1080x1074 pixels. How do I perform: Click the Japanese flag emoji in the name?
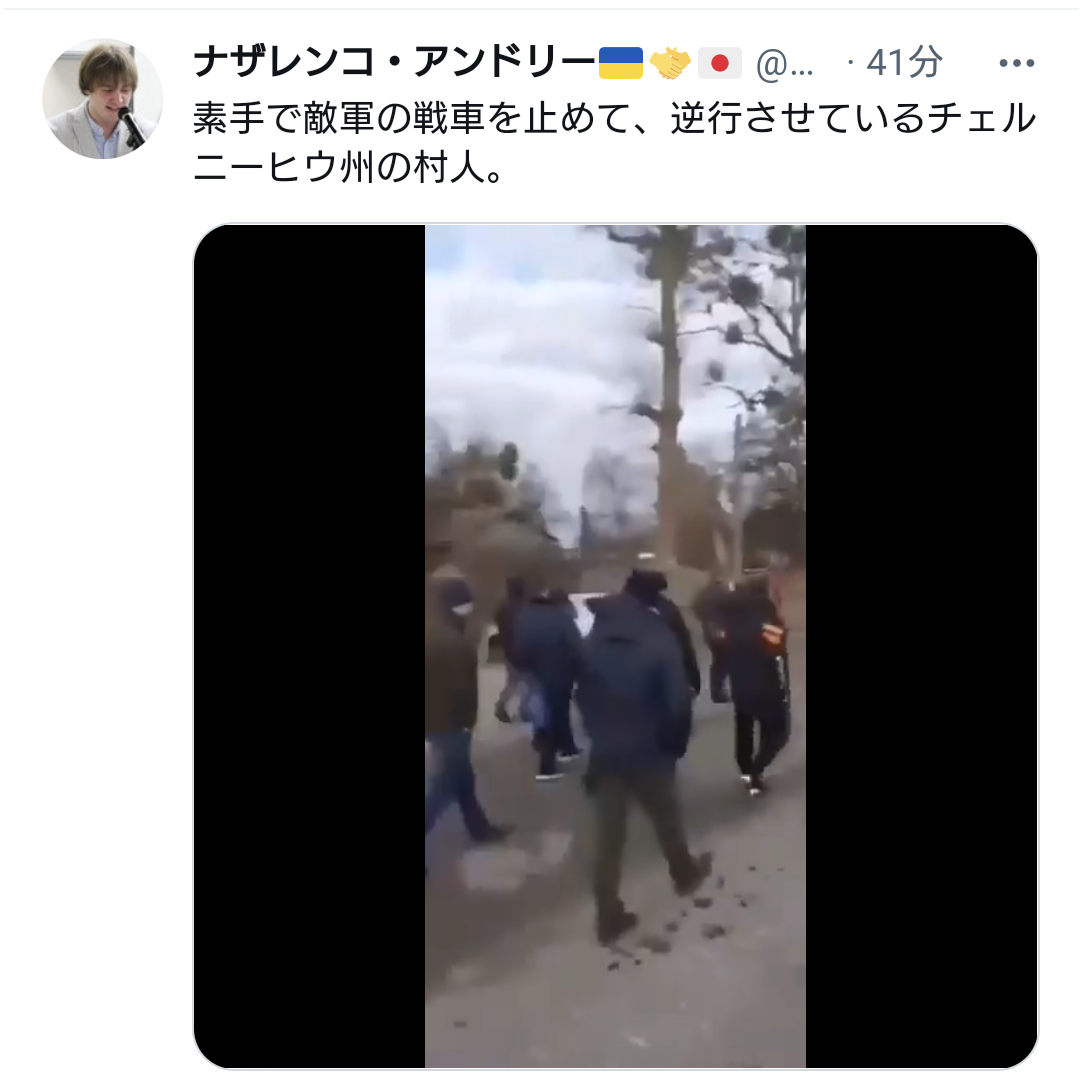pos(720,63)
